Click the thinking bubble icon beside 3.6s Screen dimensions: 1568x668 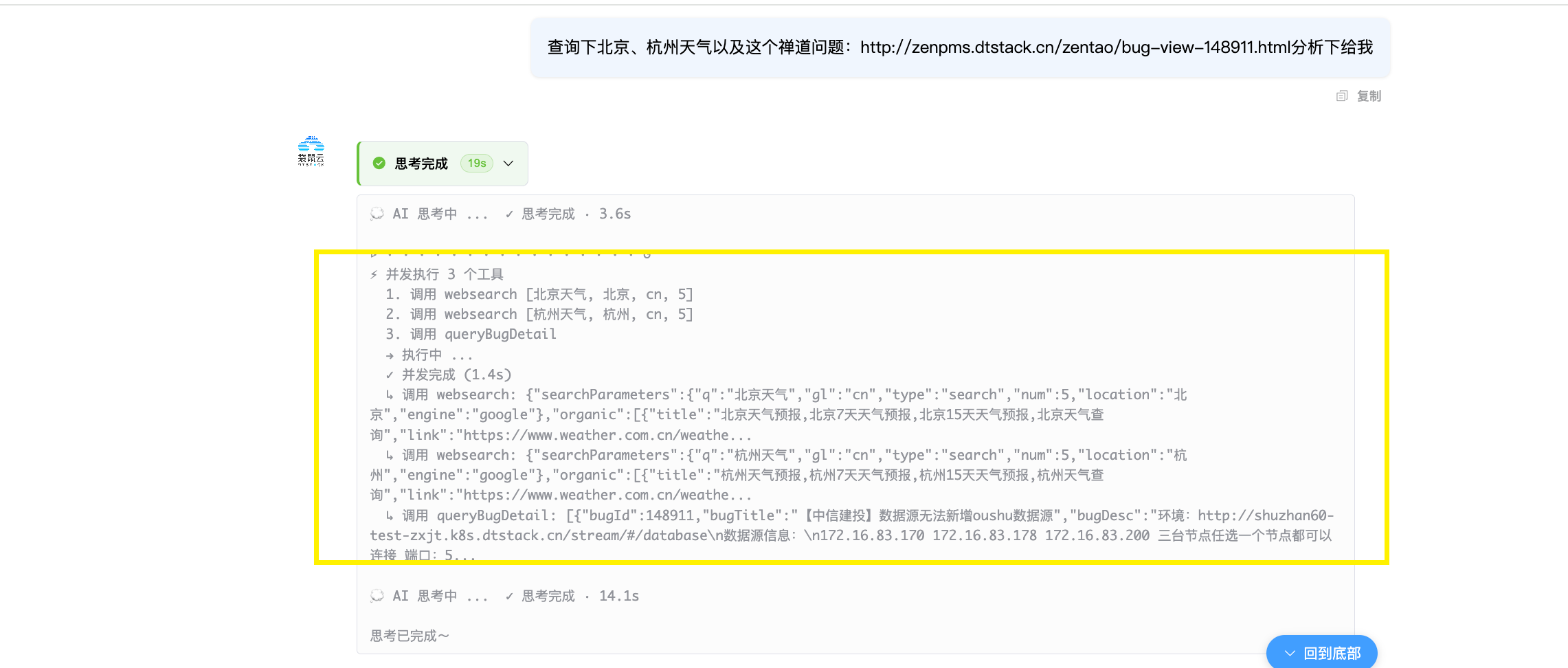pos(377,214)
